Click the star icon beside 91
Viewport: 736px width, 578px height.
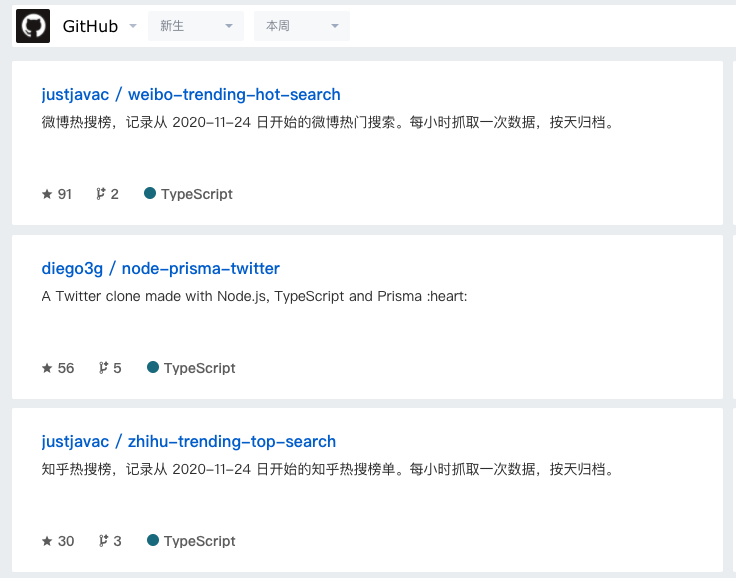coord(47,194)
